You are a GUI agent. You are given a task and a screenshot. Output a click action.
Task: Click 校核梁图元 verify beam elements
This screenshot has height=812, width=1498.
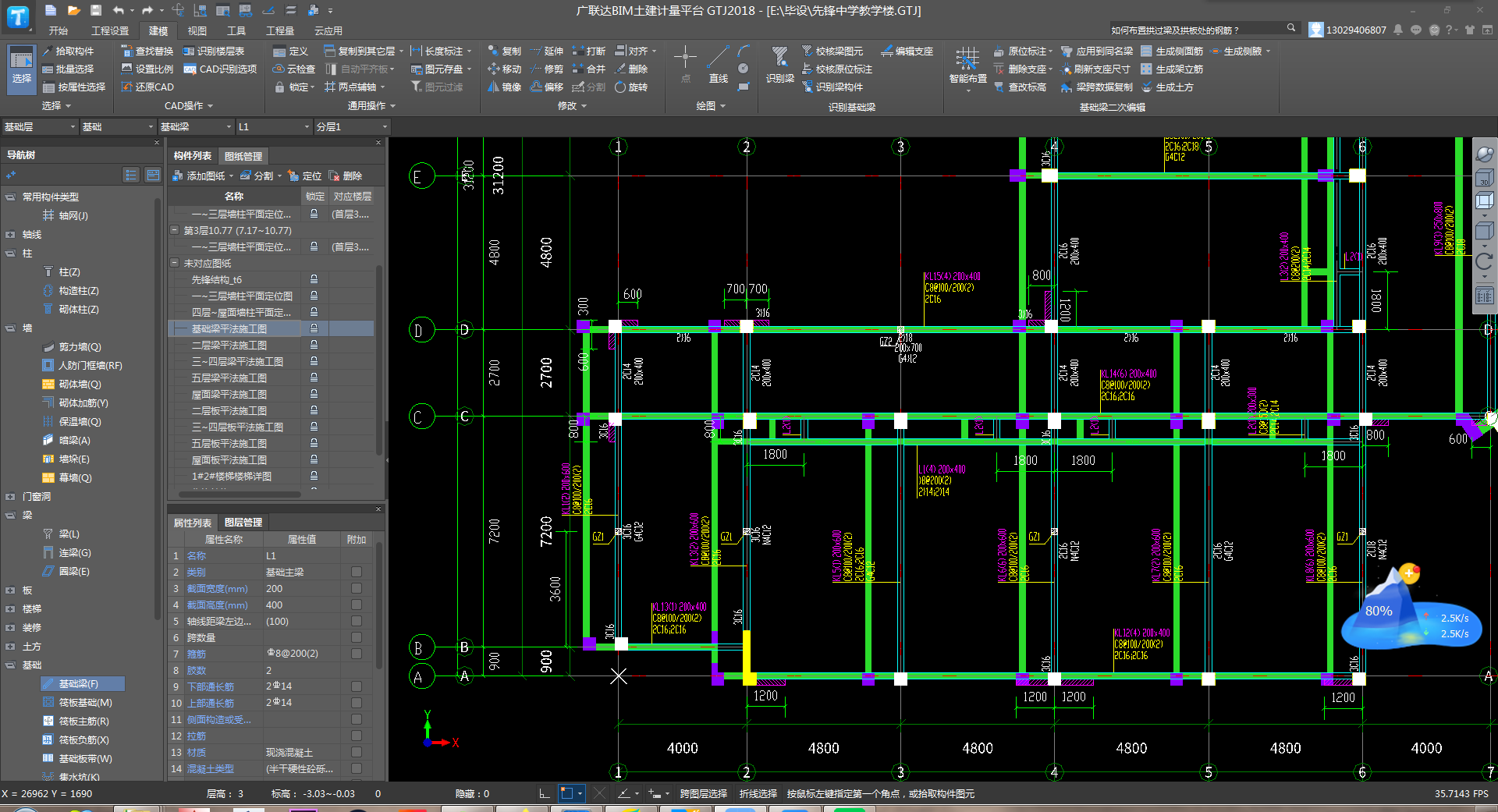coord(832,51)
